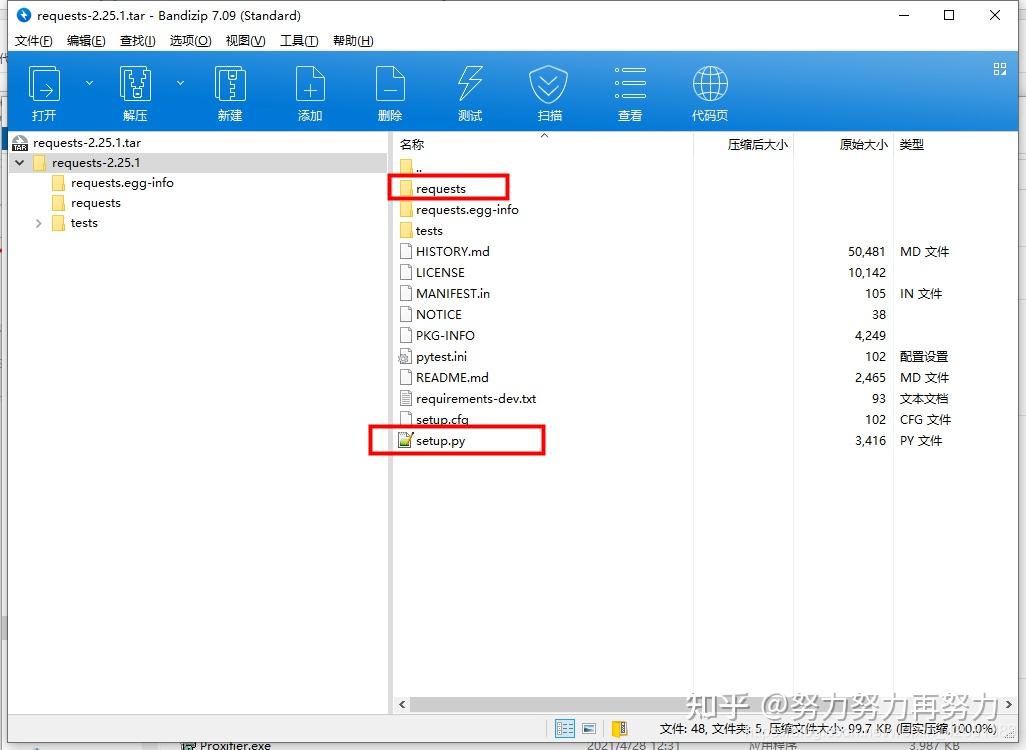
Task: Click the requirements-dev.txt document icon
Action: point(406,398)
